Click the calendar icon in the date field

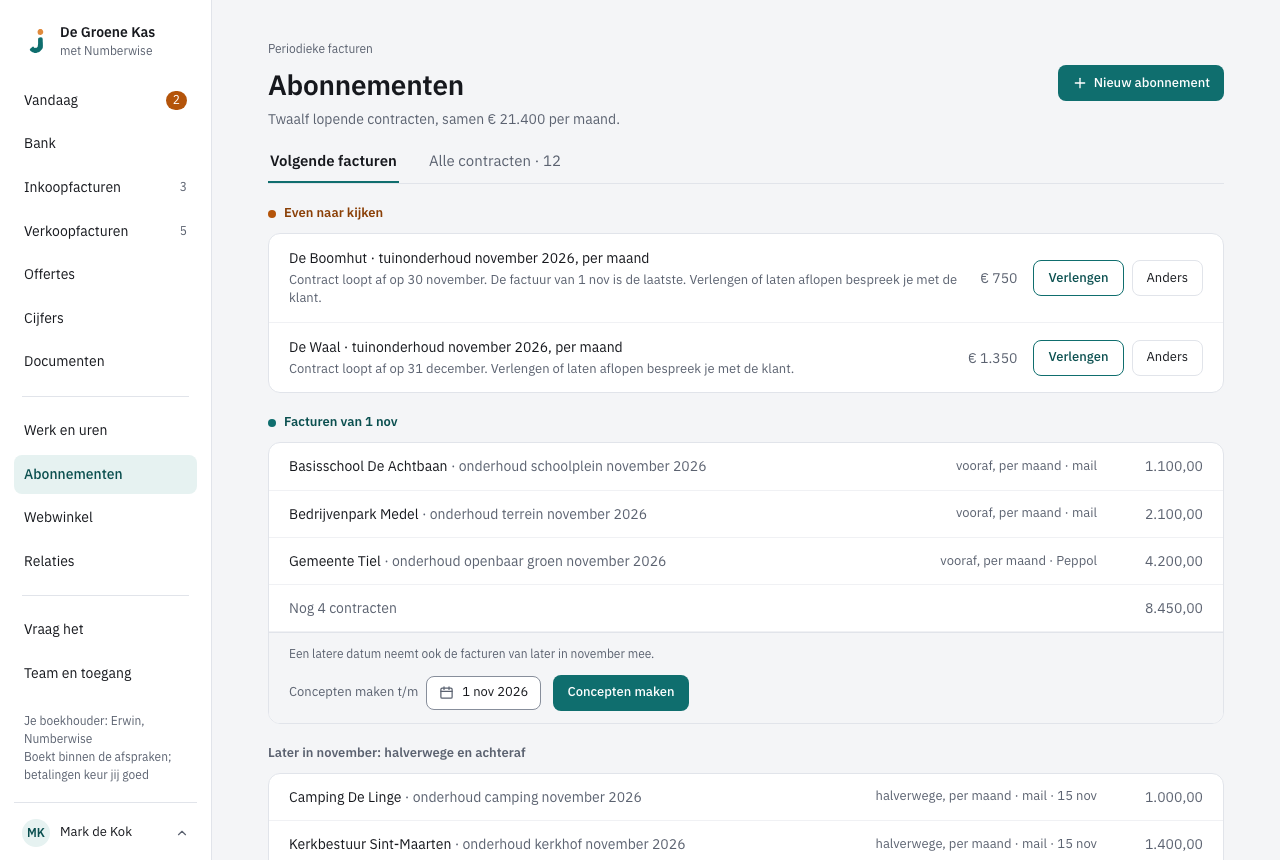pos(447,692)
